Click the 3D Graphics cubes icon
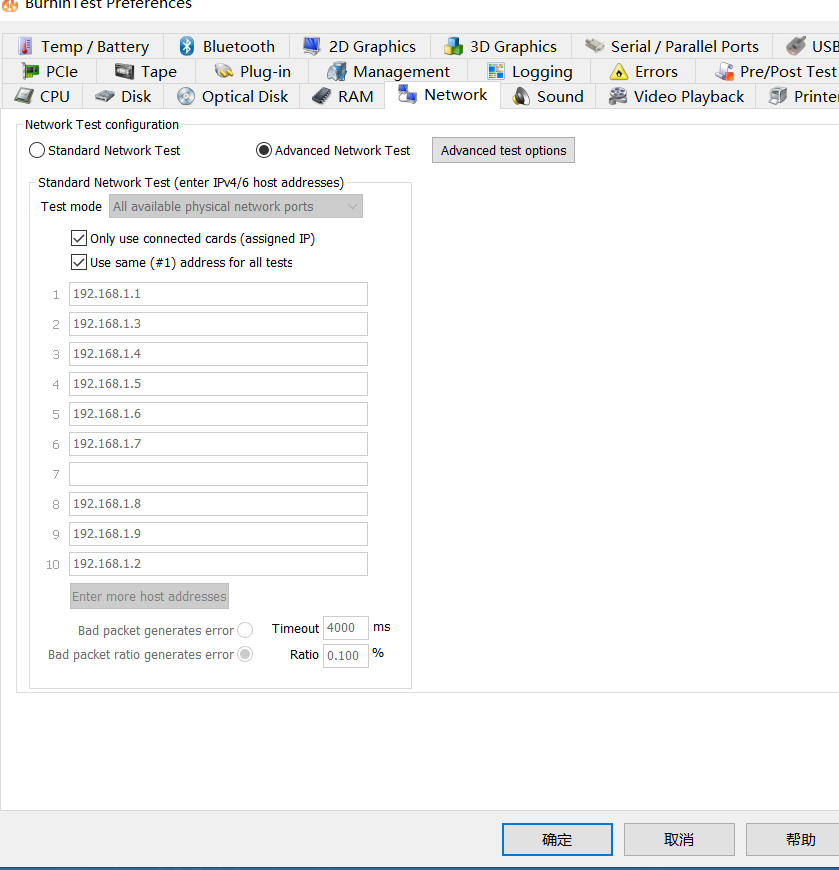Image resolution: width=839 pixels, height=870 pixels. coord(453,46)
